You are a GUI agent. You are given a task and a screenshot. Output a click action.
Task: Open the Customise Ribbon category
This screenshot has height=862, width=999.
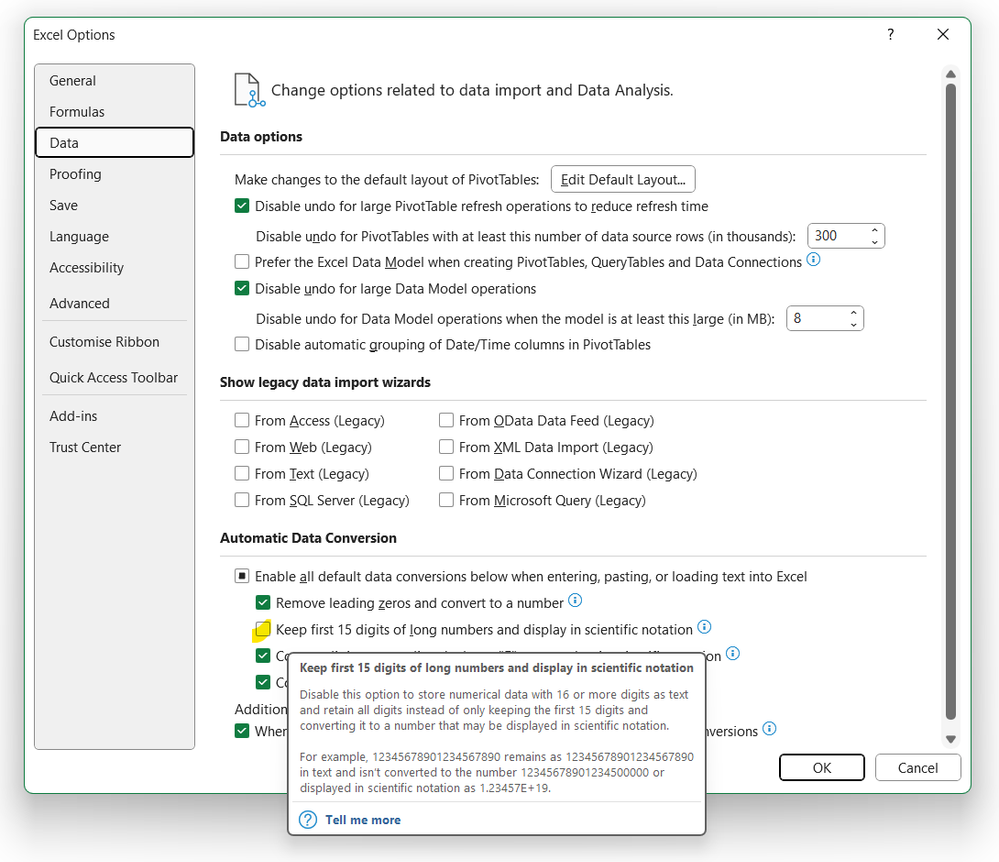[115, 342]
